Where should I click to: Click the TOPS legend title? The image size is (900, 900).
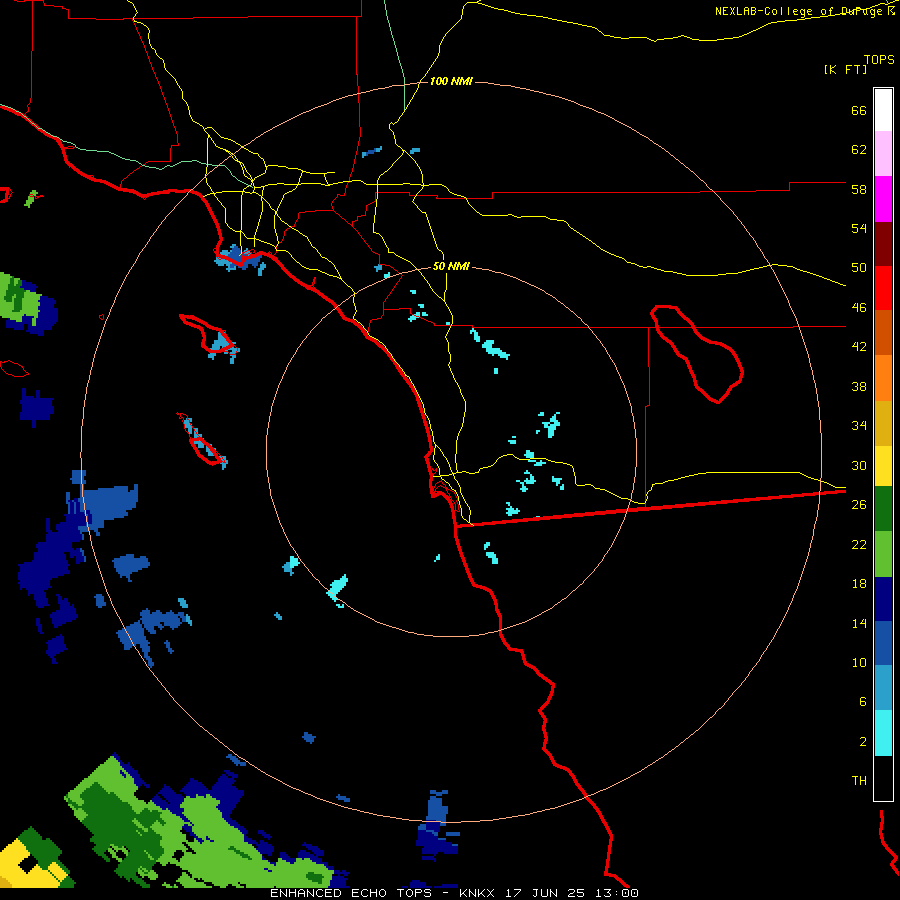point(879,59)
